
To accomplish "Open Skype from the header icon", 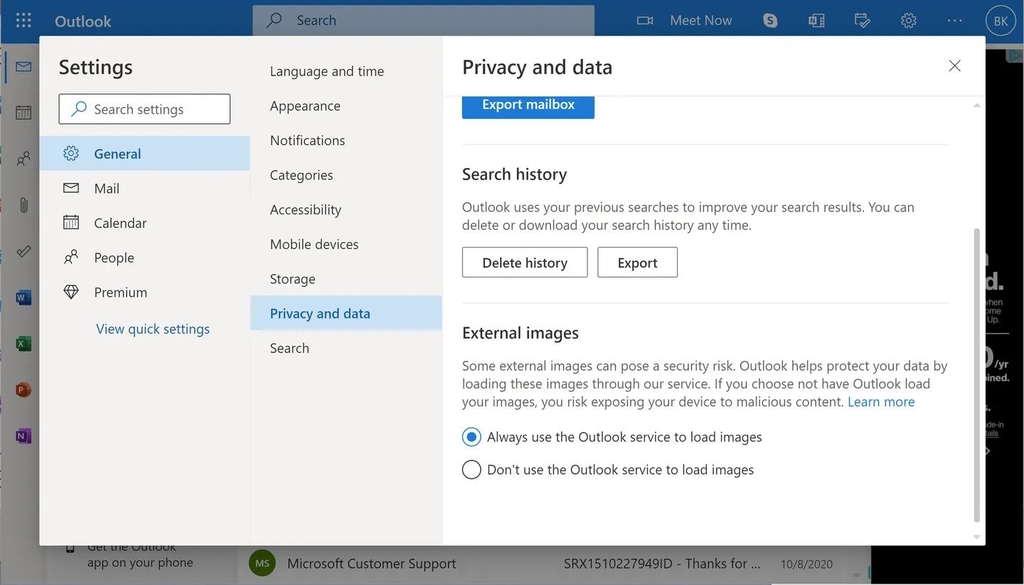I will [x=771, y=20].
